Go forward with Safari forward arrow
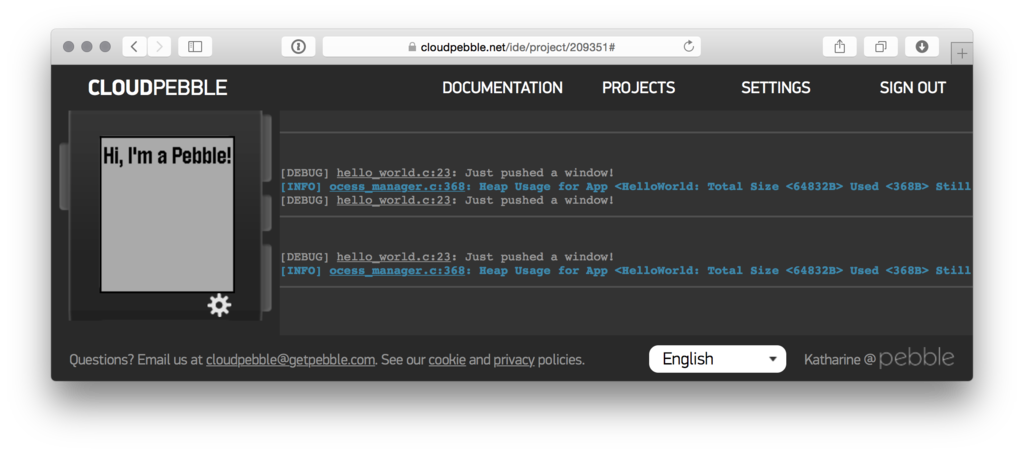Viewport: 1024px width, 454px height. [159, 46]
